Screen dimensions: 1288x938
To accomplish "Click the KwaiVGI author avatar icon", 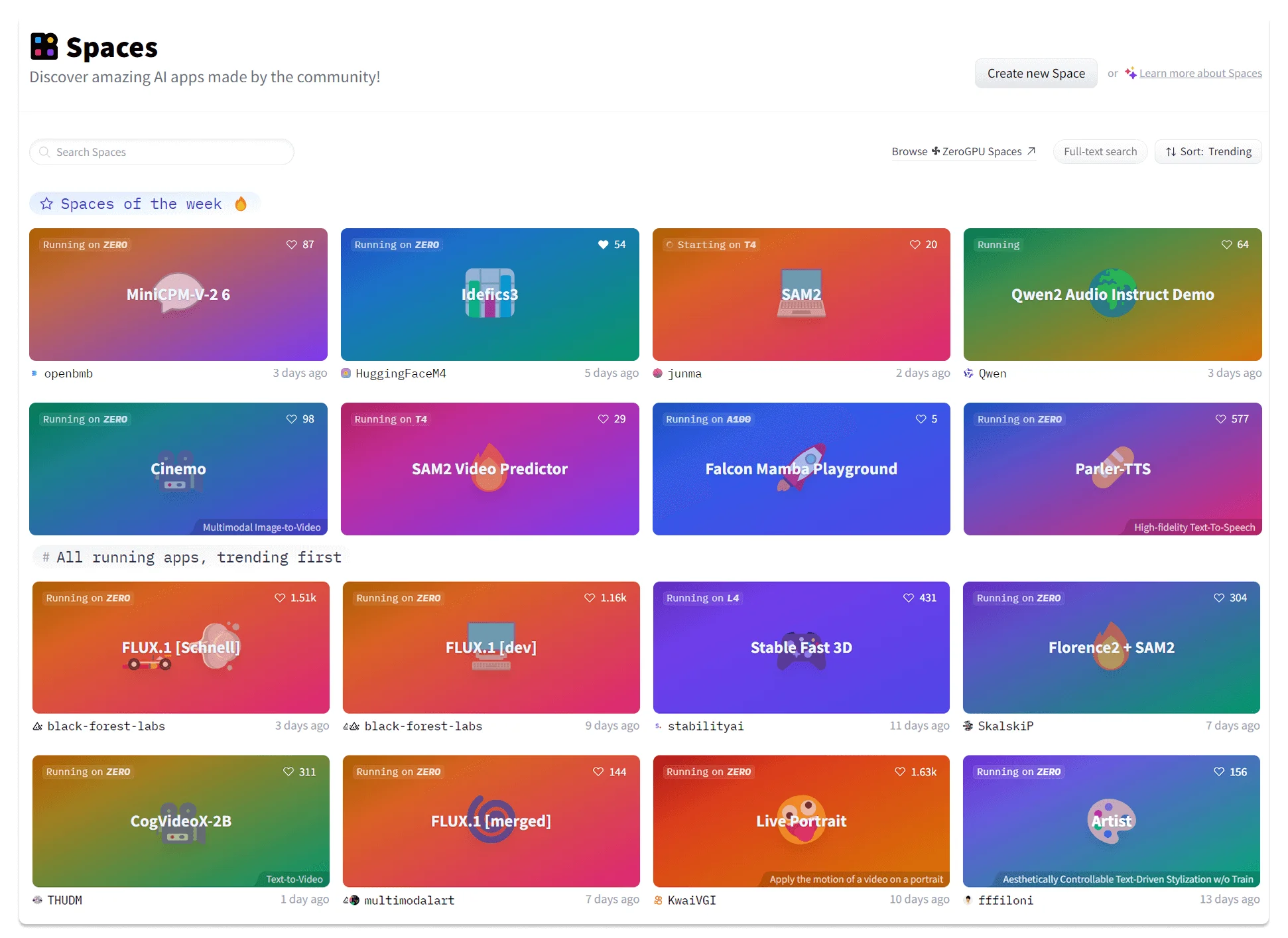I will (x=658, y=900).
